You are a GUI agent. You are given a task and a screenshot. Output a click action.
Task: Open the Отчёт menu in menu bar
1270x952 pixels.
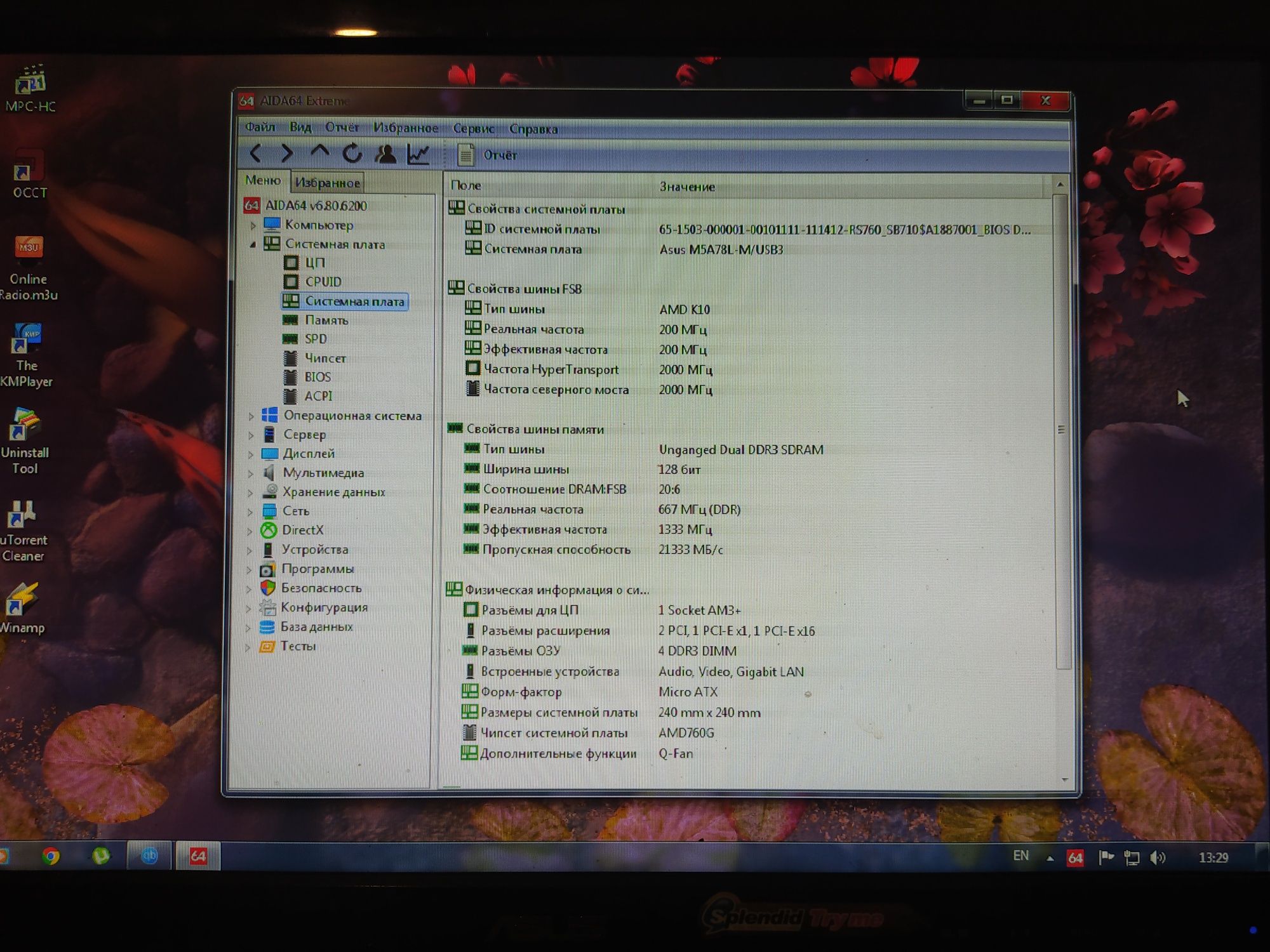pyautogui.click(x=342, y=127)
